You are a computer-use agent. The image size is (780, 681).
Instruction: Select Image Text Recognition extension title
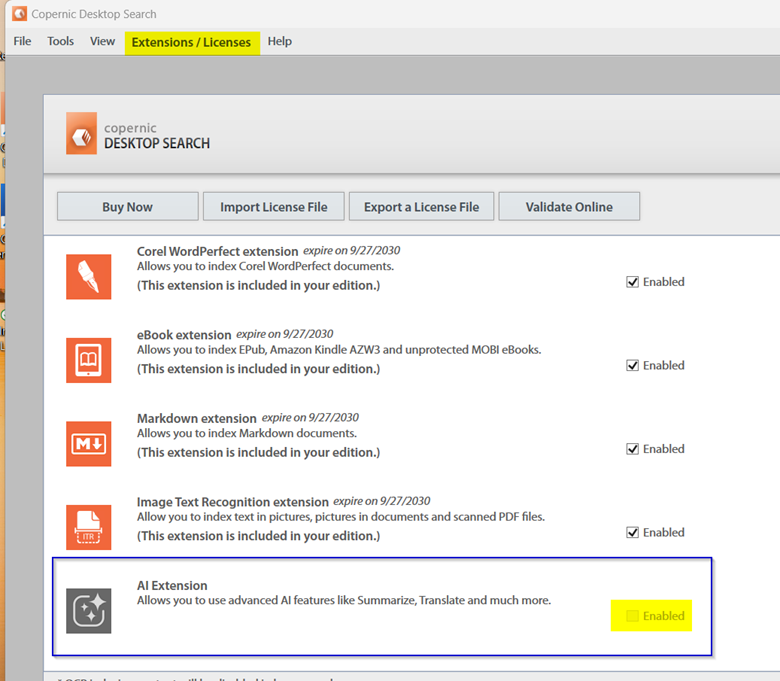233,502
